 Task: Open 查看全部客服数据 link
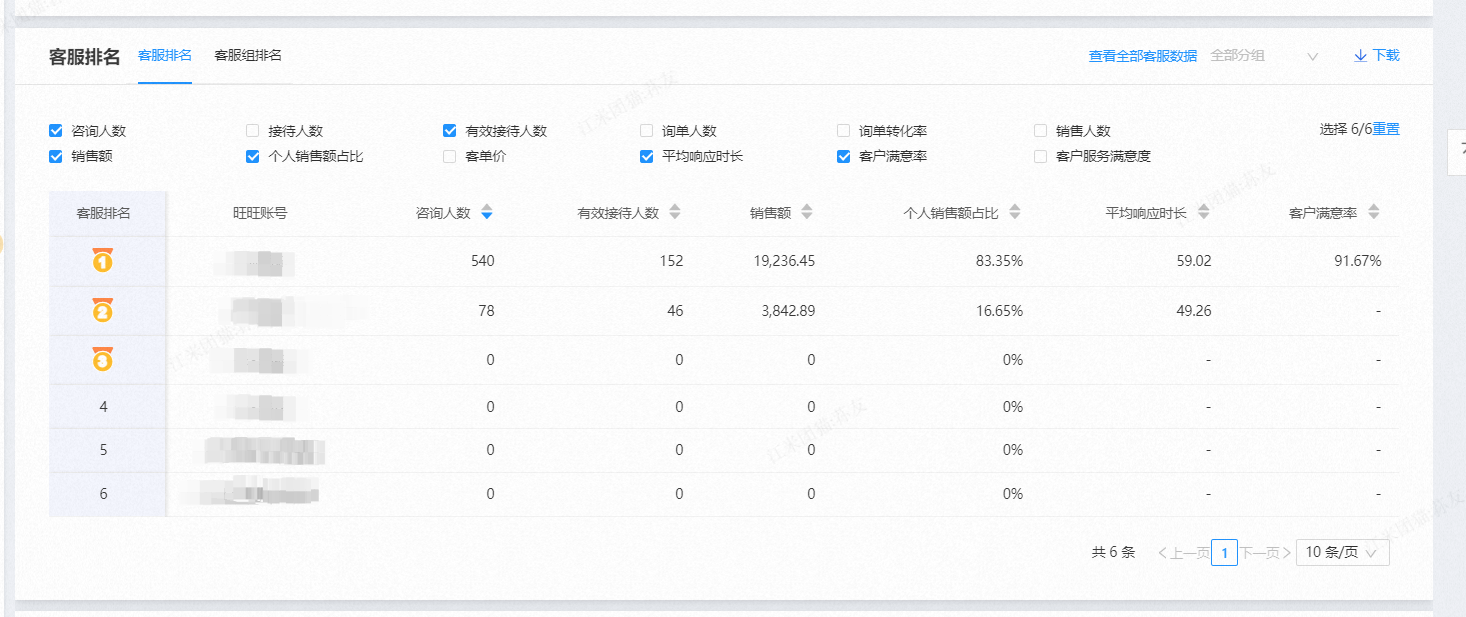coord(1143,56)
